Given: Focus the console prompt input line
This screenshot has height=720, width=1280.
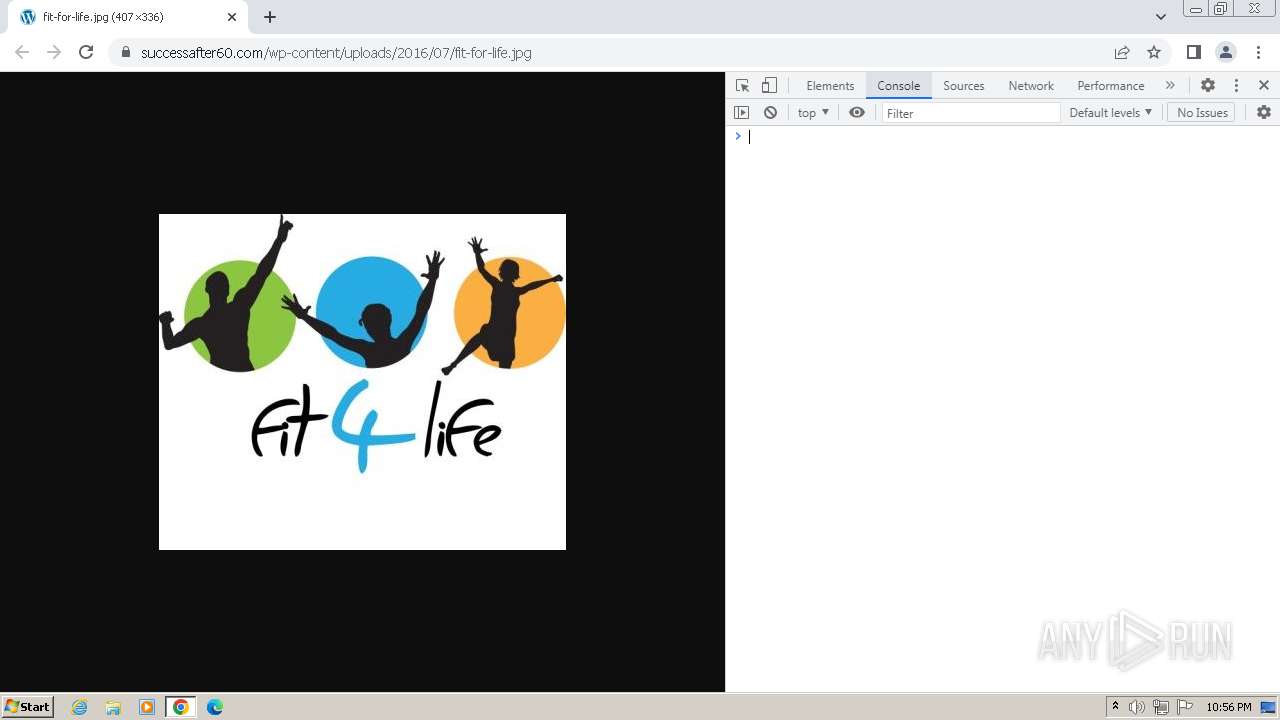Looking at the screenshot, I should click(1008, 137).
